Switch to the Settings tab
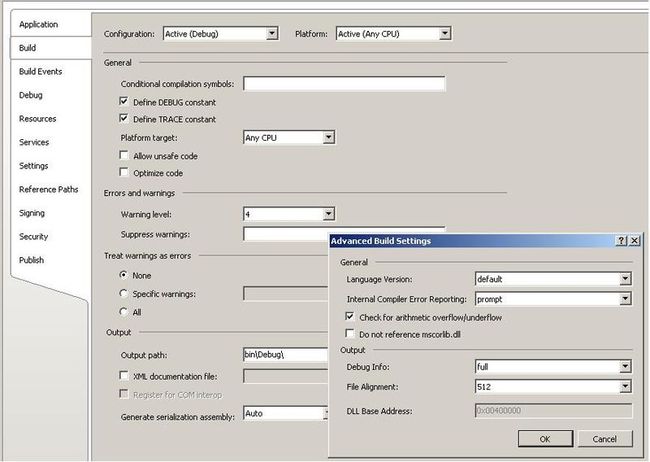The height and width of the screenshot is (462, 650). coord(34,166)
